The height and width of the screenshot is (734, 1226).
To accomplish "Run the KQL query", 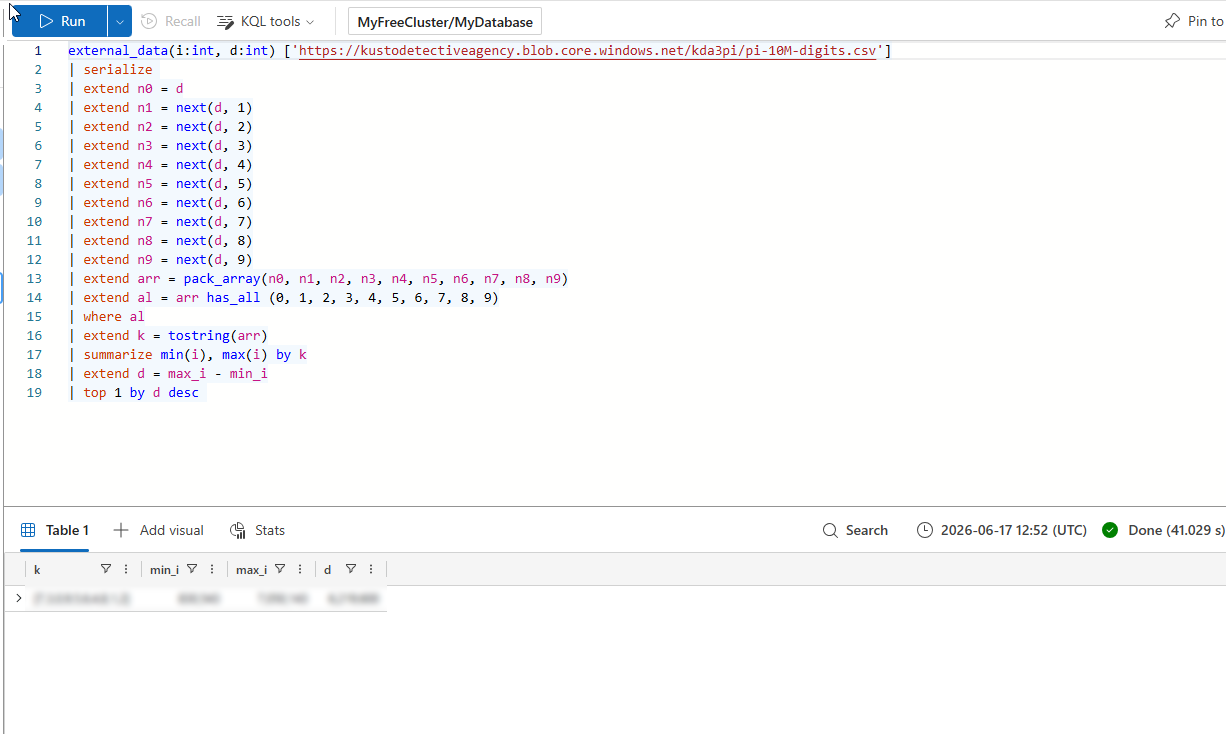I will [60, 21].
